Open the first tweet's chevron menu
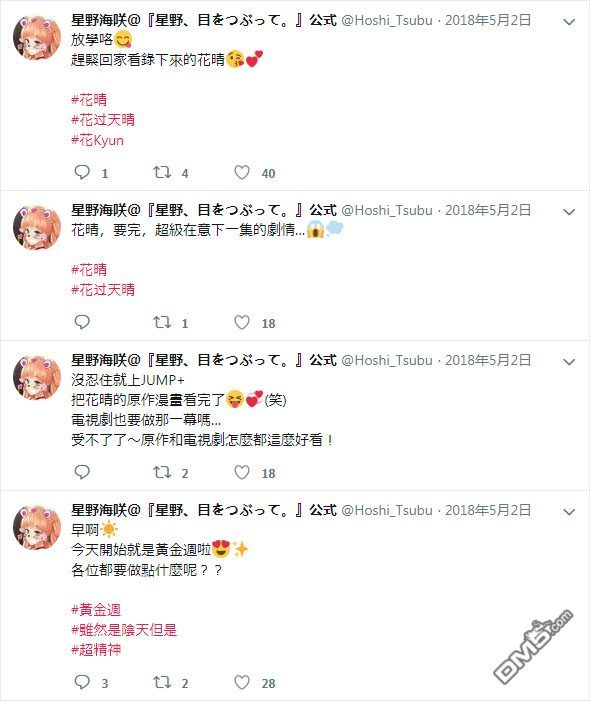 coord(569,21)
